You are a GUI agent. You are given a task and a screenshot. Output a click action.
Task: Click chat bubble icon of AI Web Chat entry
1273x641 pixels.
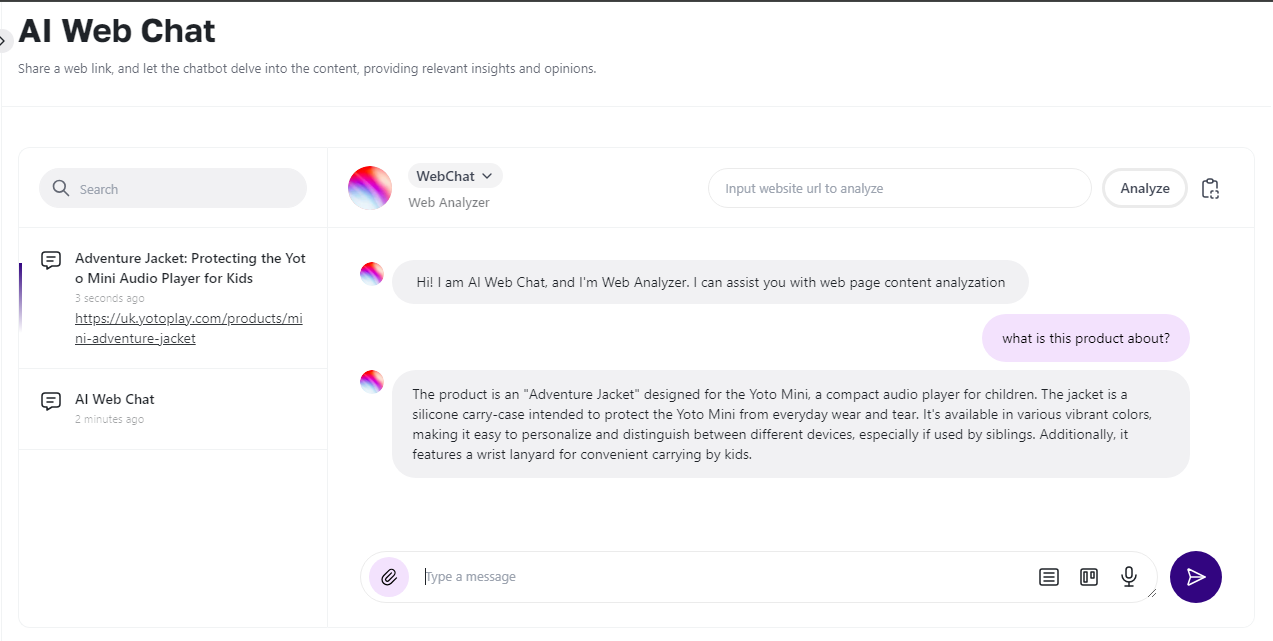(51, 401)
